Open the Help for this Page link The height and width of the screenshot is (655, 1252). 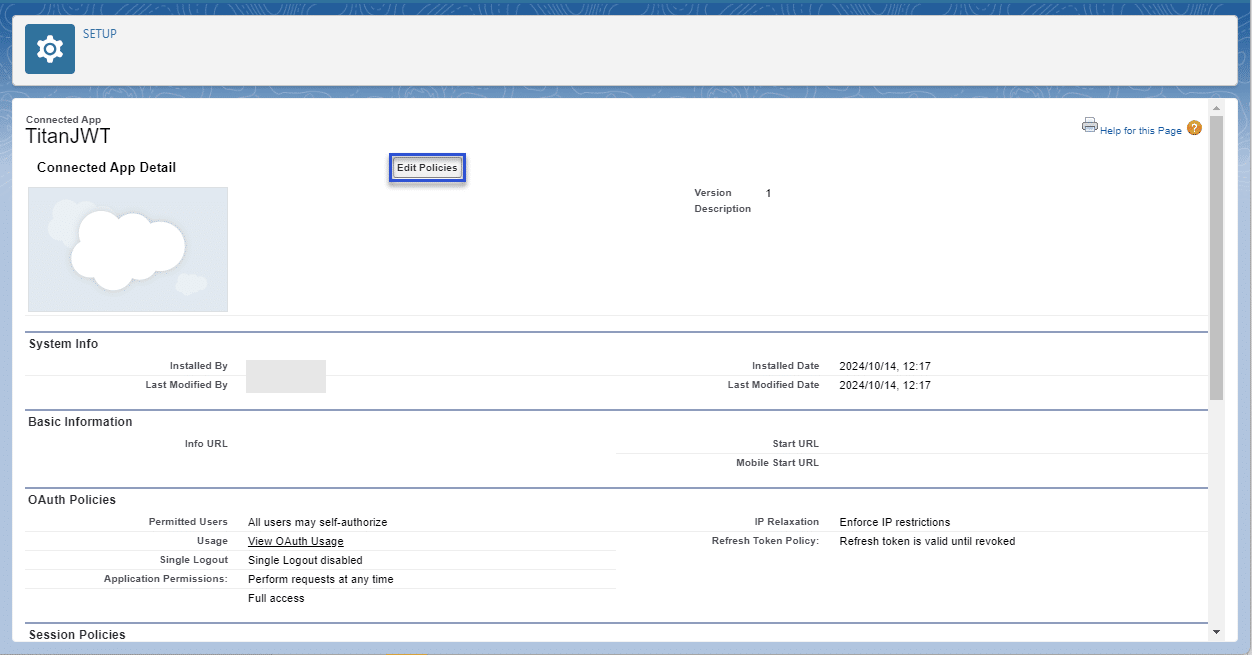click(x=1140, y=131)
